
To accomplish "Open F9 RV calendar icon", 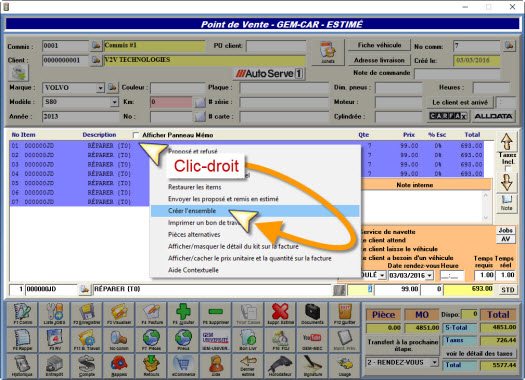I will [x=54, y=340].
